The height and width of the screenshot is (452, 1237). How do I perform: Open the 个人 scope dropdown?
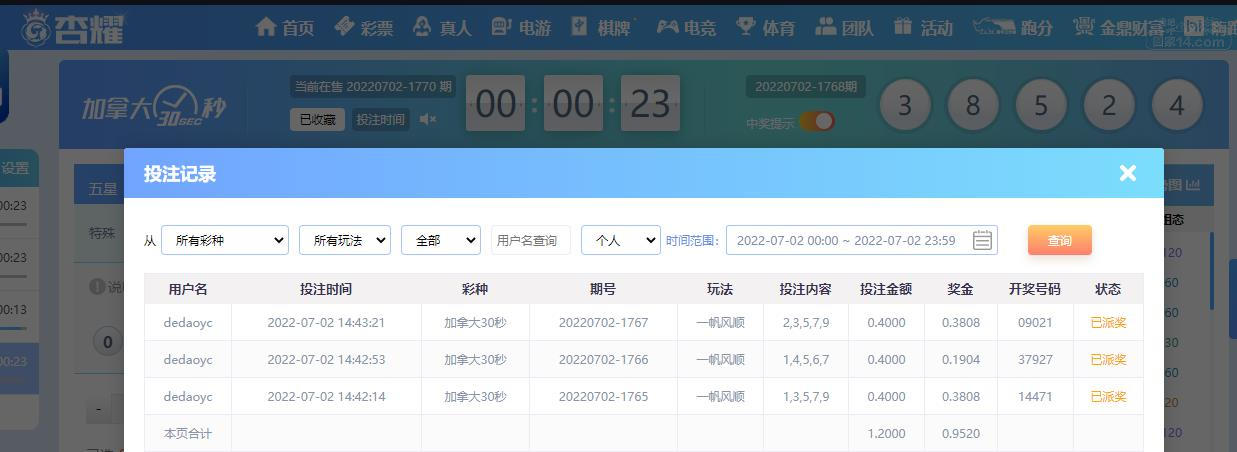(x=620, y=240)
